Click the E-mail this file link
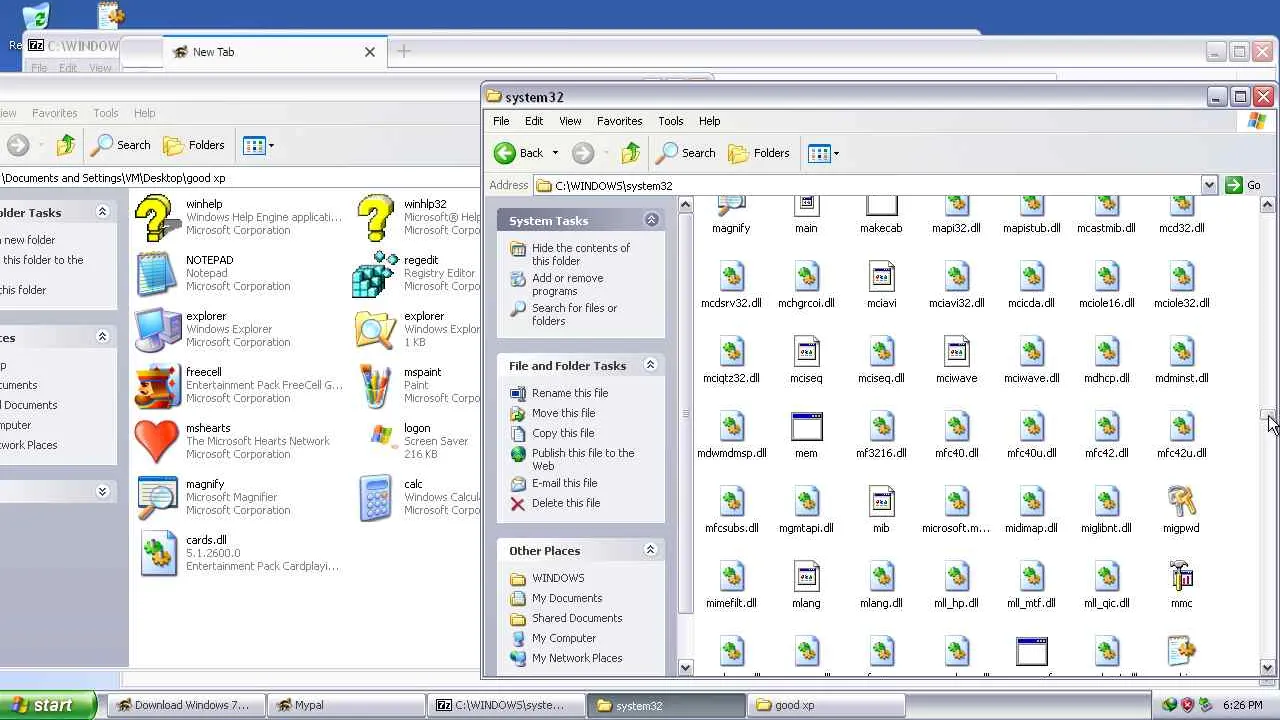Viewport: 1280px width, 720px height. [x=564, y=483]
